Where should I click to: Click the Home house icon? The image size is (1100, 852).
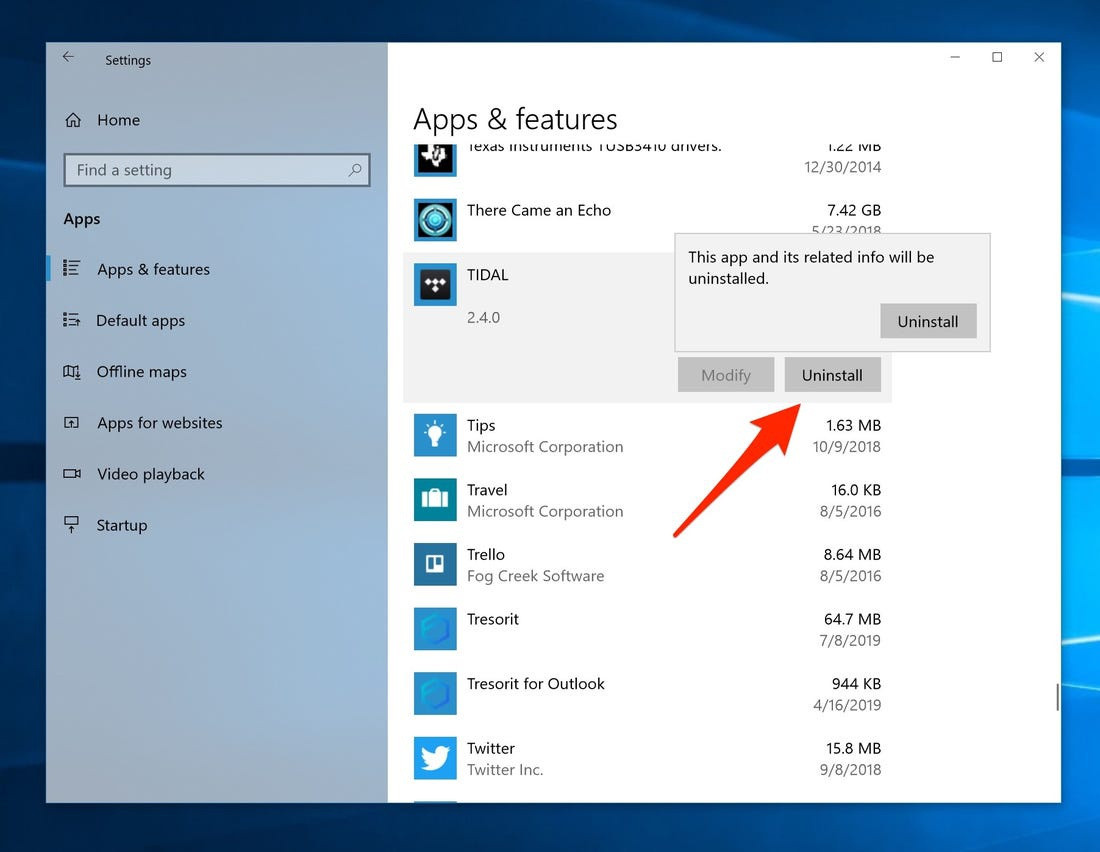(73, 119)
